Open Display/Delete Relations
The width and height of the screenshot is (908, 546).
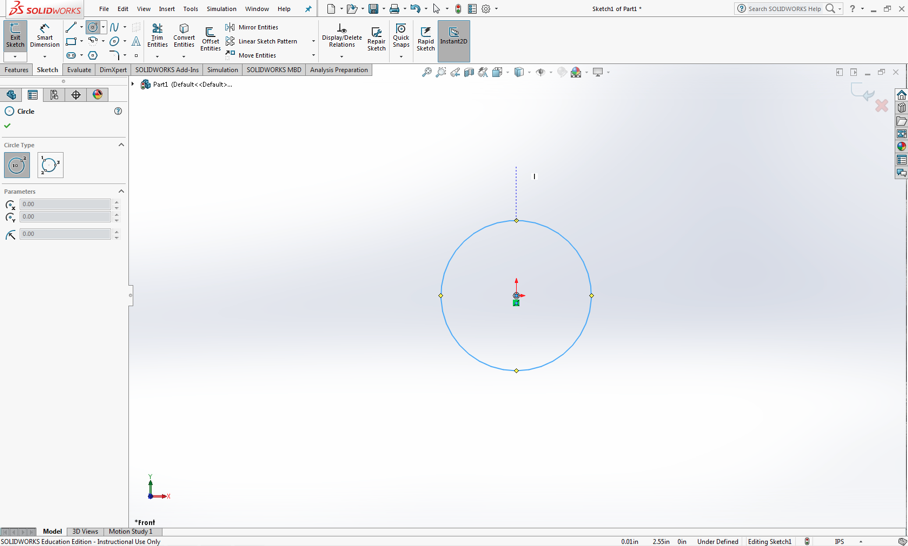point(342,36)
